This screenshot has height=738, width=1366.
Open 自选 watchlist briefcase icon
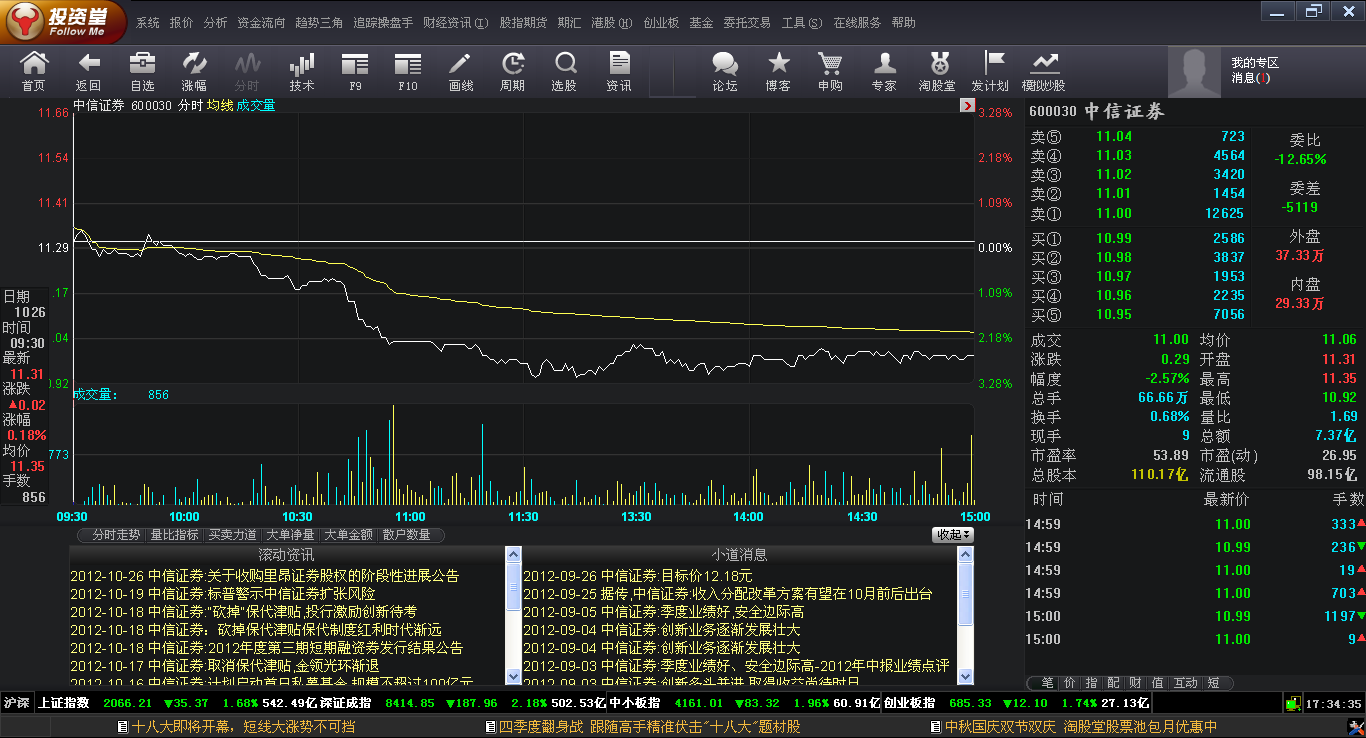[x=142, y=71]
